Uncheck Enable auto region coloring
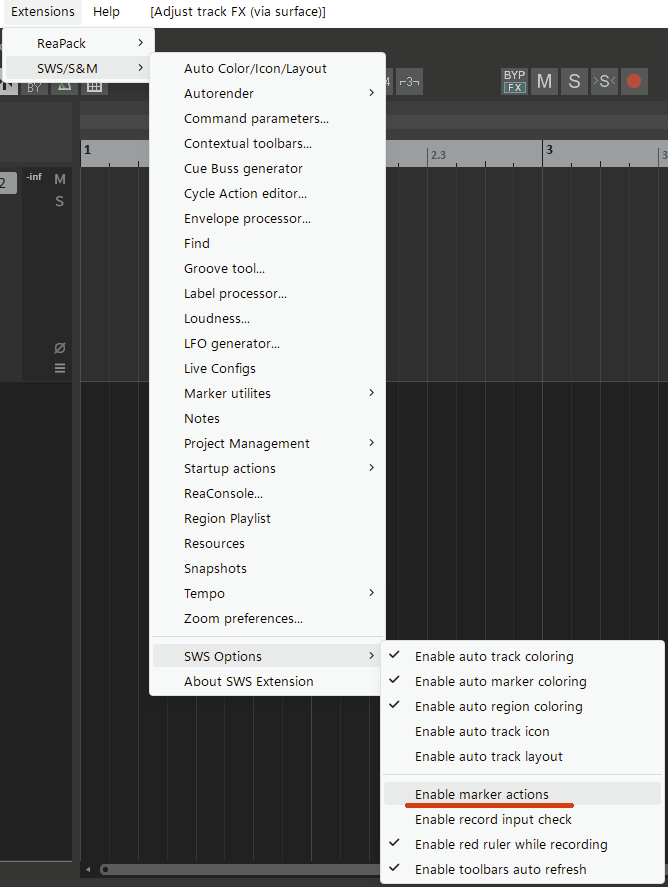This screenshot has width=668, height=887. point(522,706)
